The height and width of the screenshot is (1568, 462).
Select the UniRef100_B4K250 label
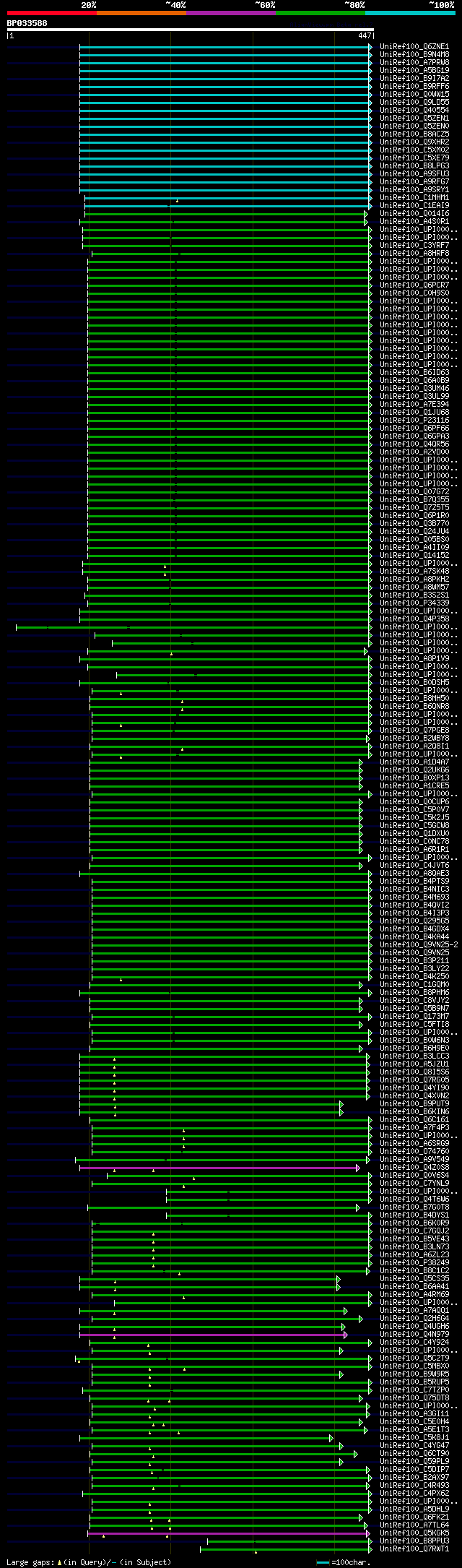click(414, 977)
